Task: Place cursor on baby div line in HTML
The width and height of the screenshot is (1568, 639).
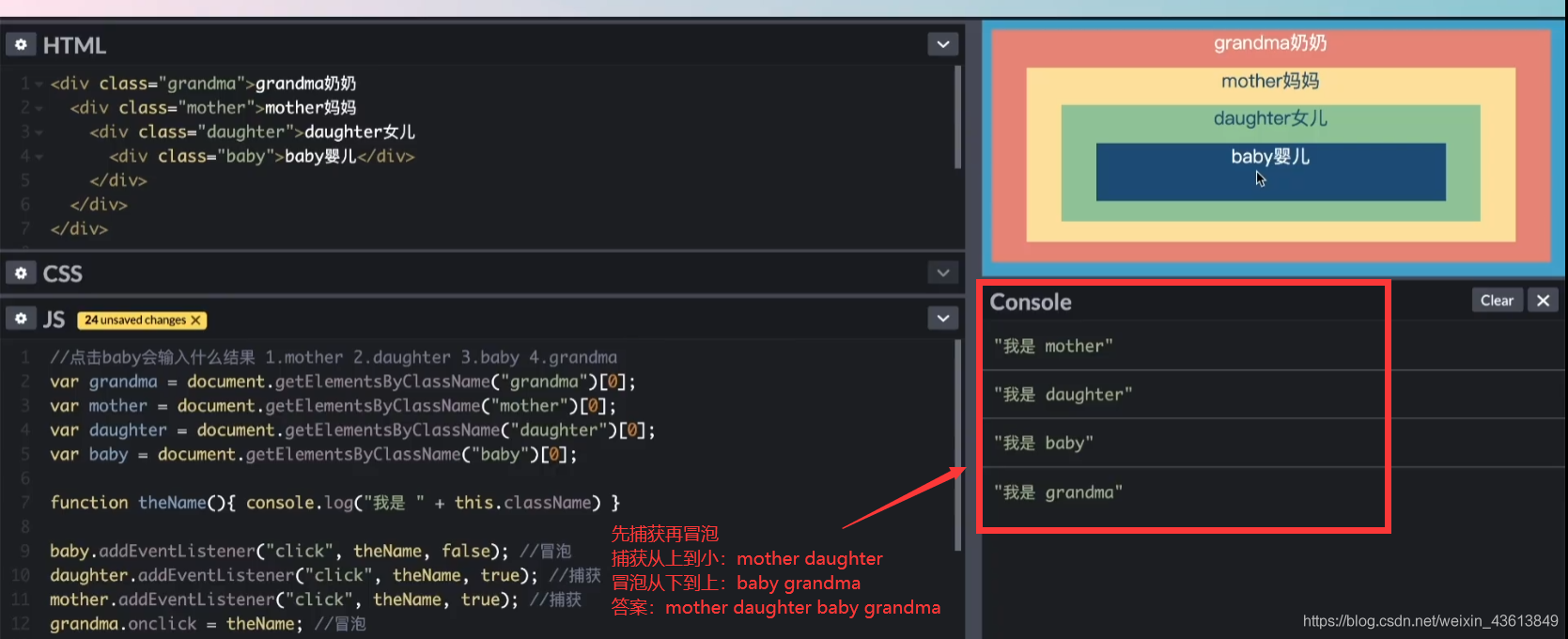Action: 261,156
